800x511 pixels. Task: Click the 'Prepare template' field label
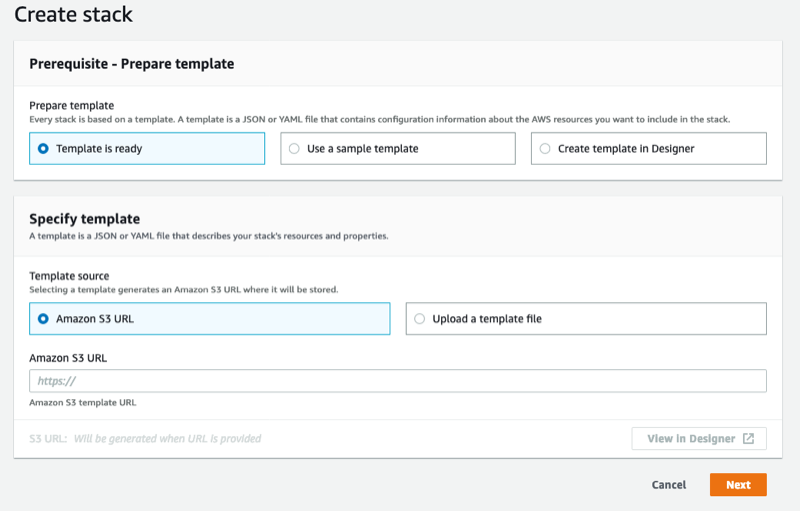(71, 106)
